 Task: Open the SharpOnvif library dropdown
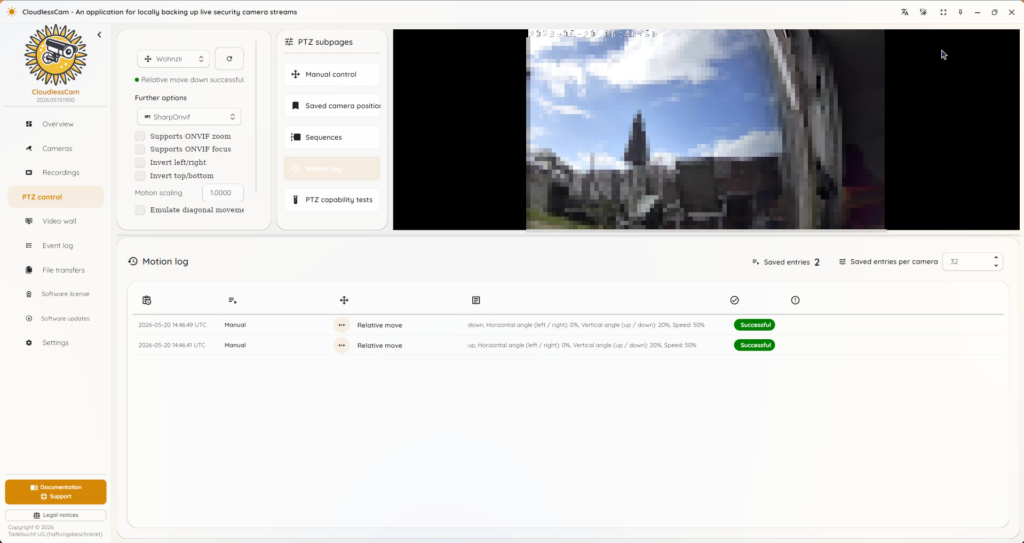tap(189, 117)
